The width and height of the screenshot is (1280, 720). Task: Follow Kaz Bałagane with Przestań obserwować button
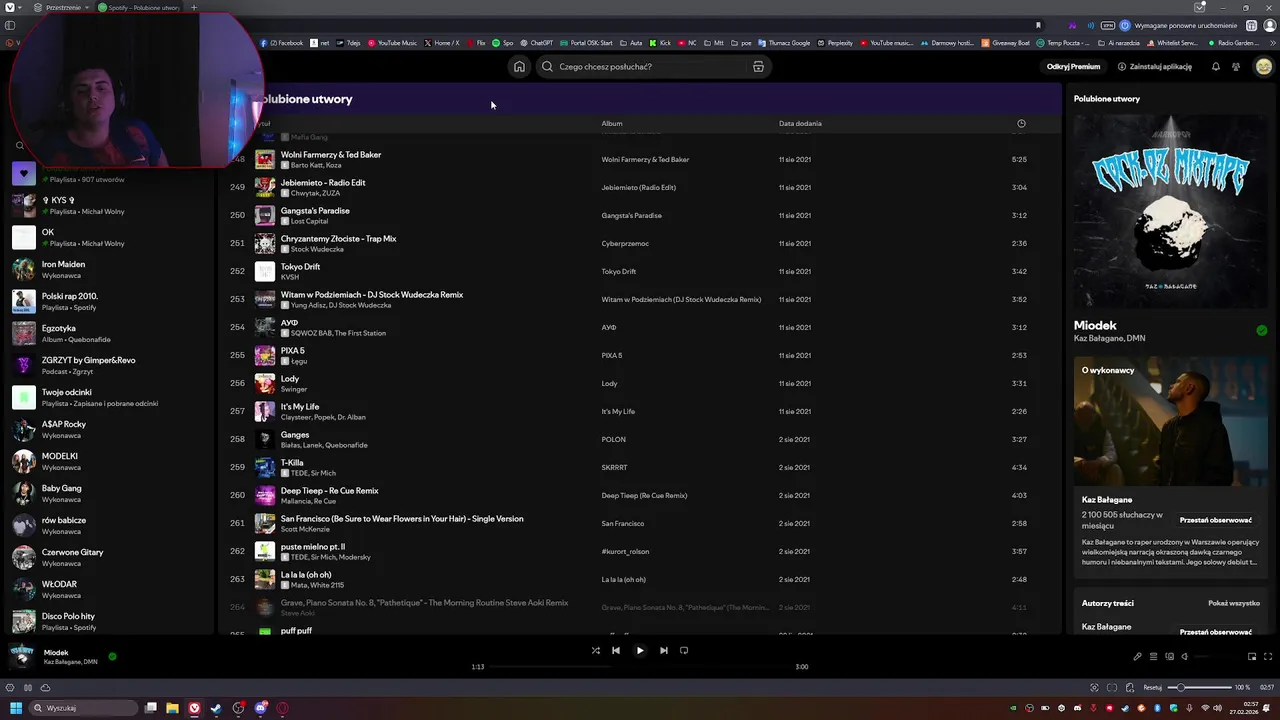1215,520
